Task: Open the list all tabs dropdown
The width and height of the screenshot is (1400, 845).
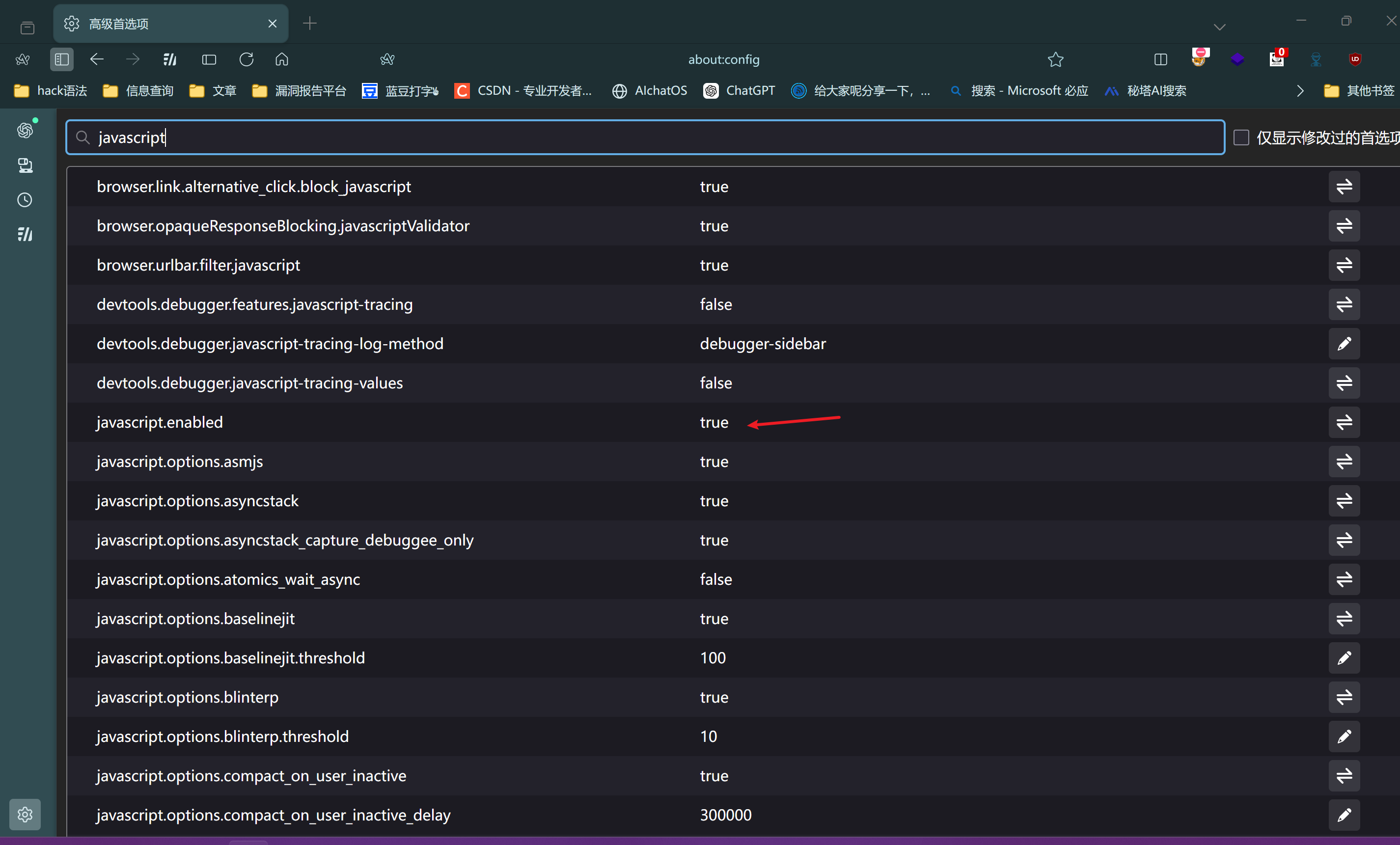Action: 1219,26
